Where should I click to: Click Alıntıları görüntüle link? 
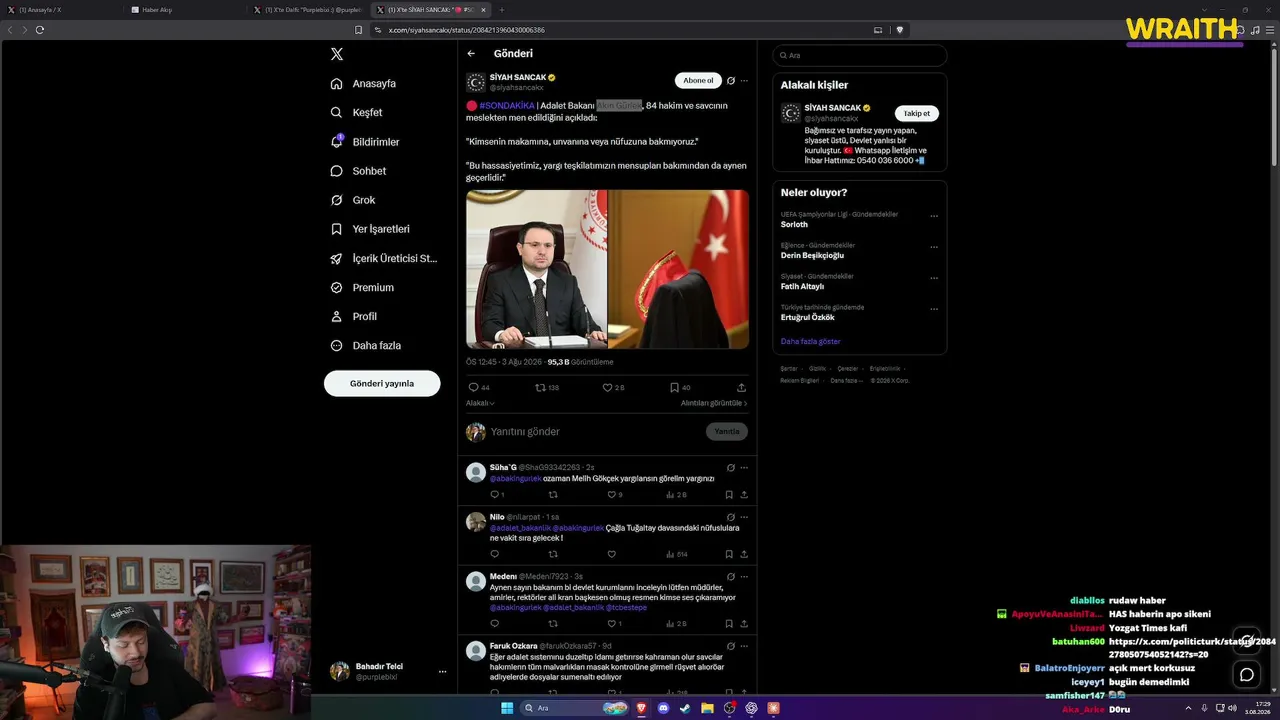[714, 403]
